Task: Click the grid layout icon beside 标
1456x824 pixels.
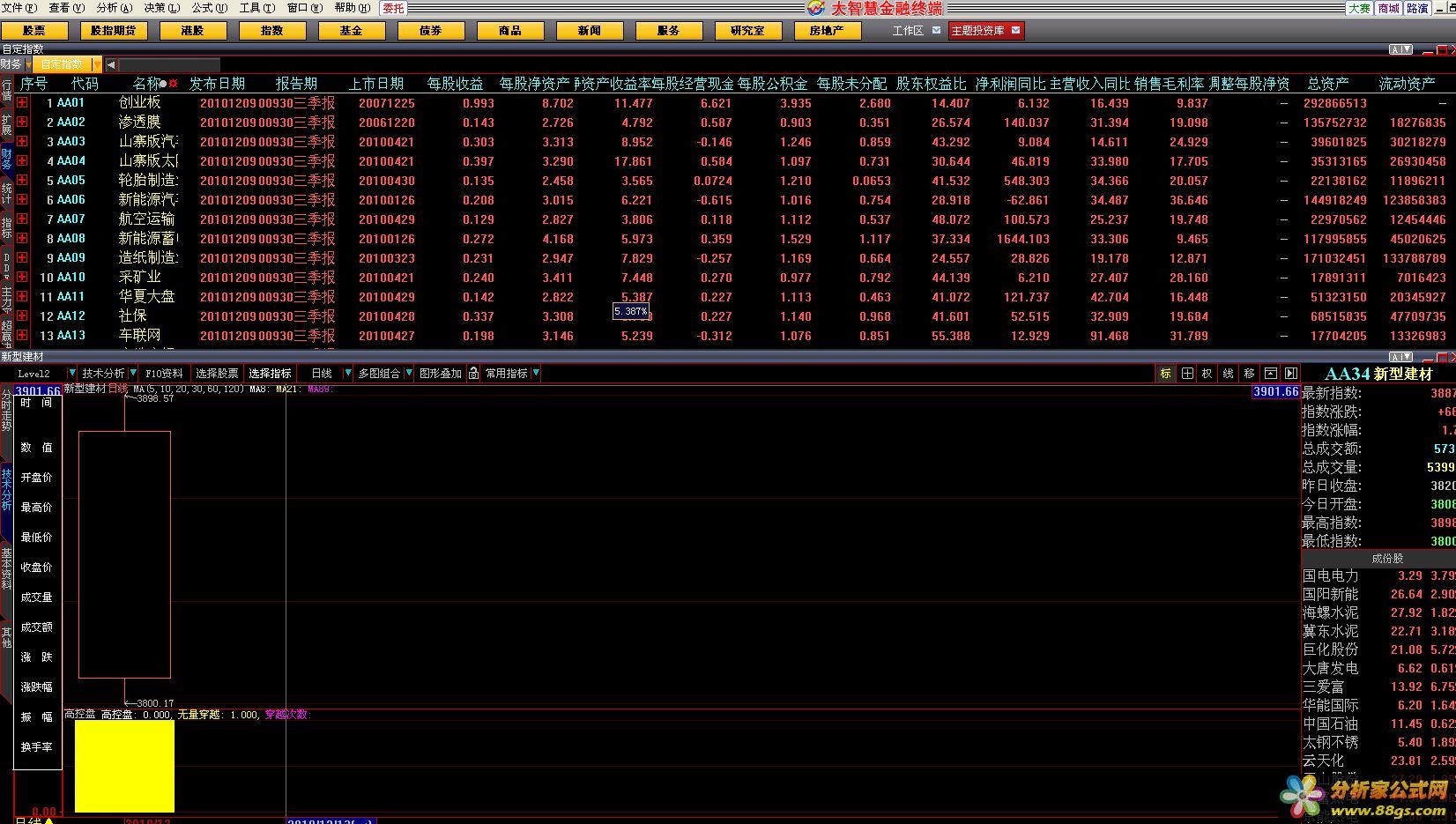Action: (1187, 374)
